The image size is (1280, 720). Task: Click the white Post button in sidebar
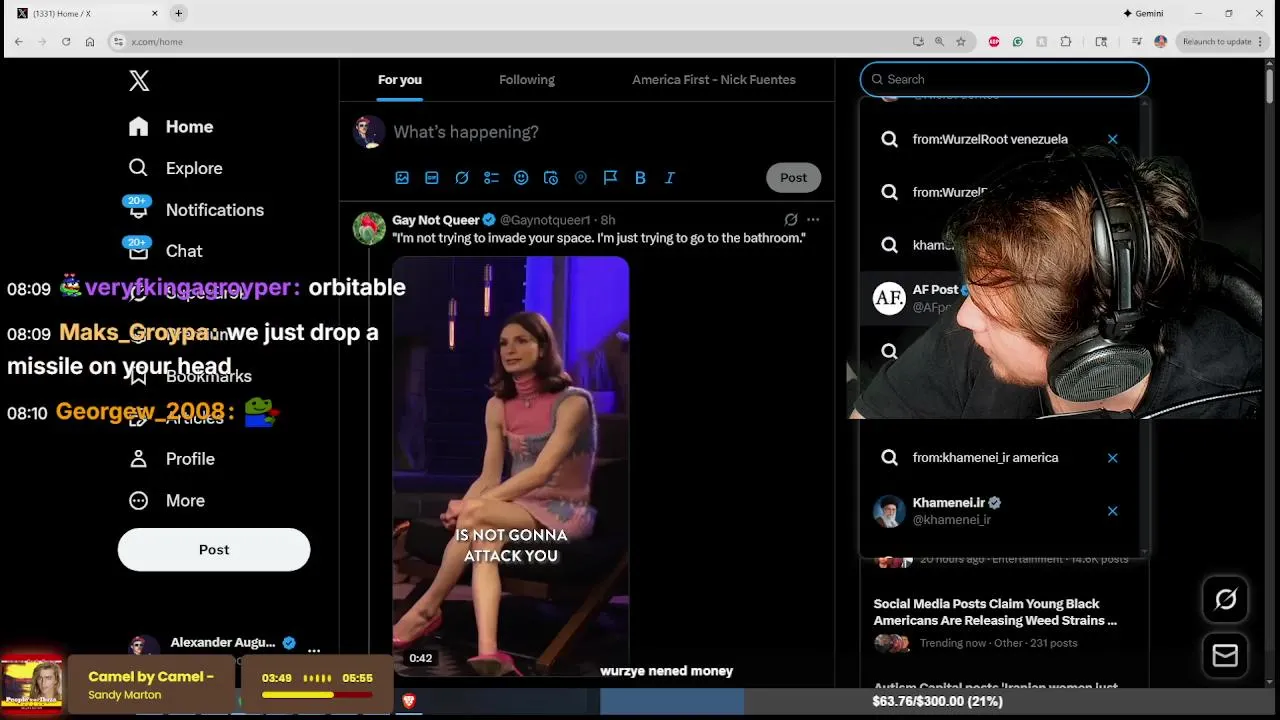[214, 550]
